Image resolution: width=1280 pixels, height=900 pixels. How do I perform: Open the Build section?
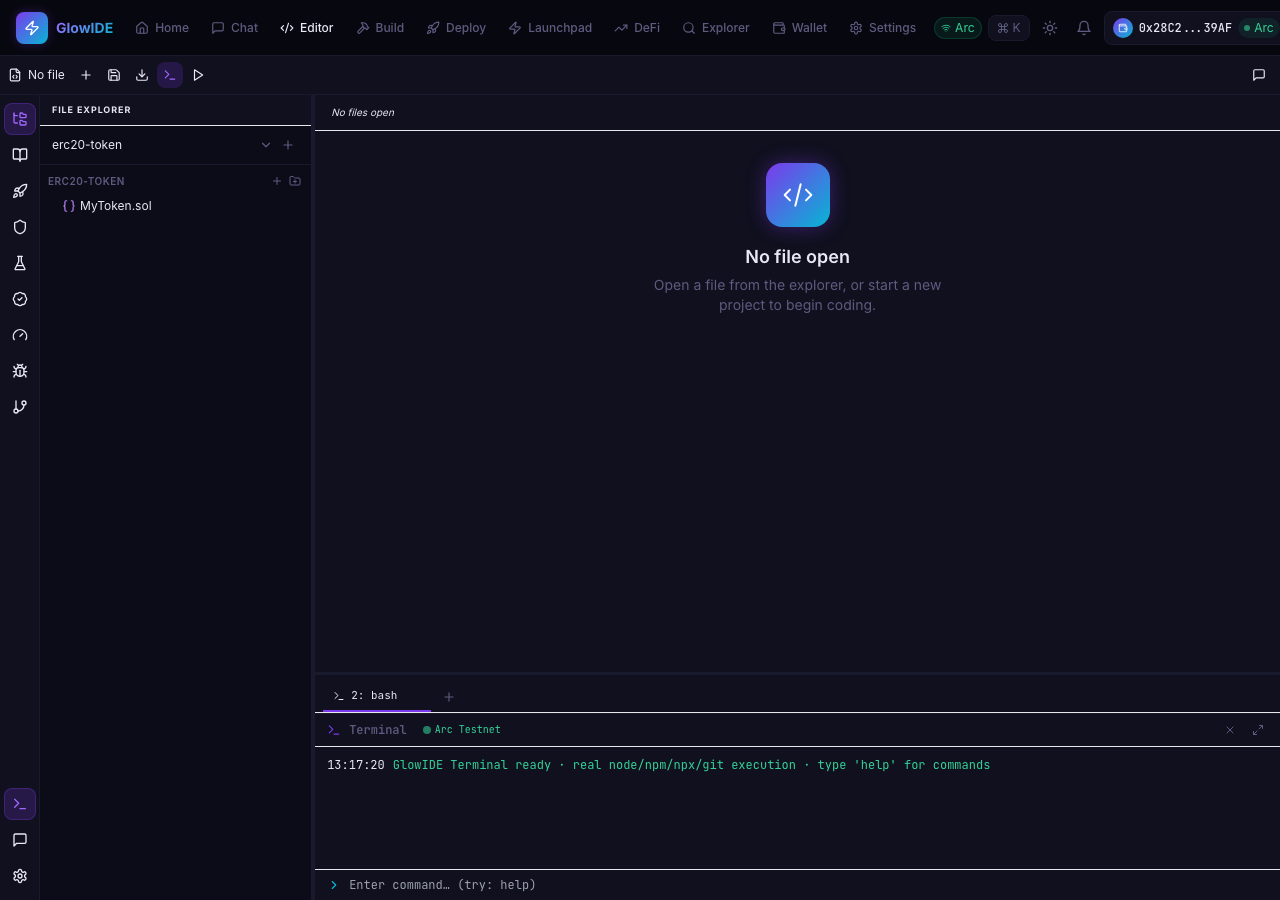click(x=381, y=28)
